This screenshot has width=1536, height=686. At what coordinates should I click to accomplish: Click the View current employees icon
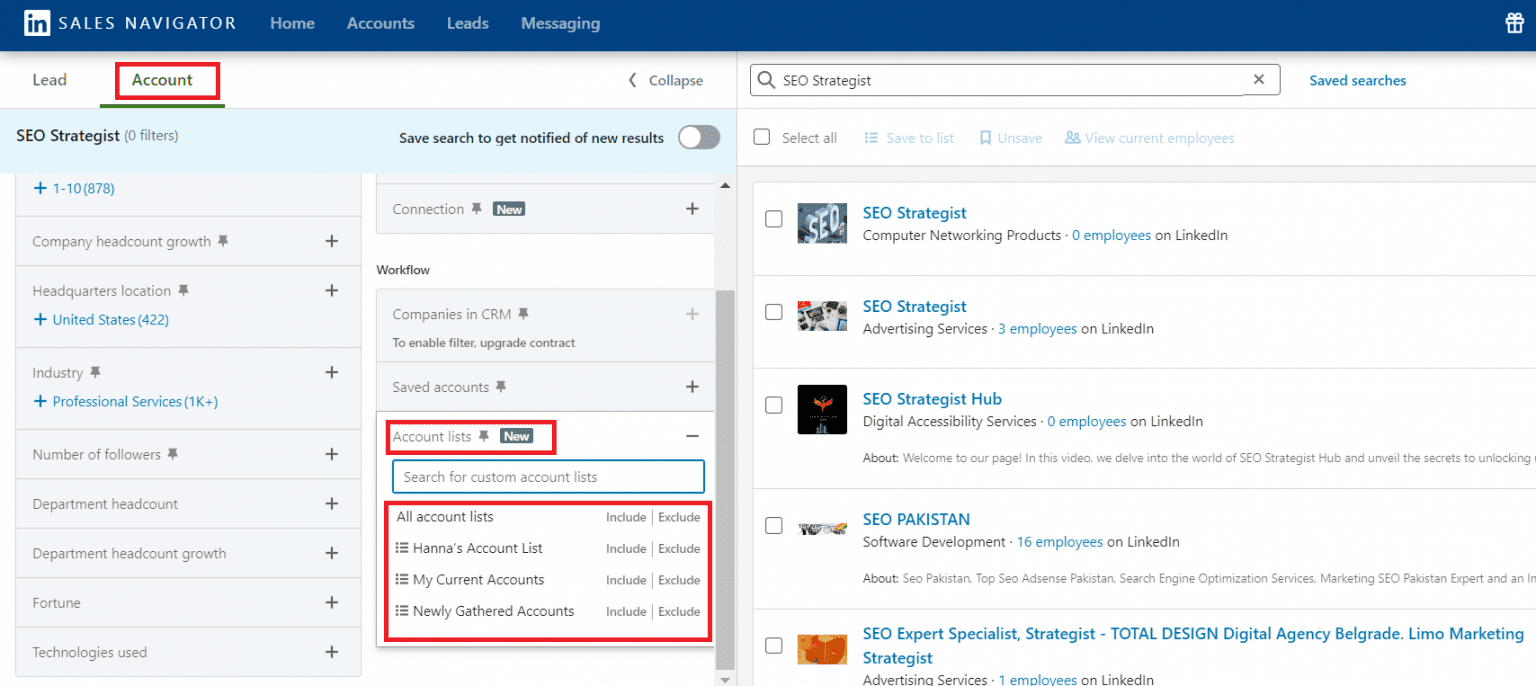point(1071,137)
